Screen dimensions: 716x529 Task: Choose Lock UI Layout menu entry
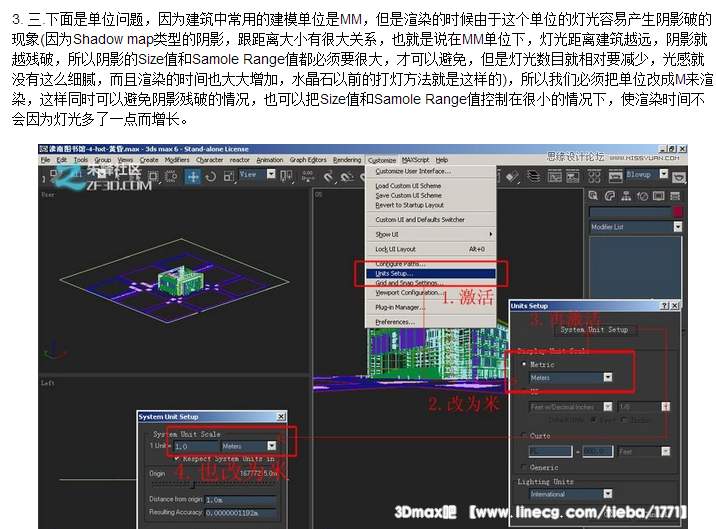click(x=431, y=249)
